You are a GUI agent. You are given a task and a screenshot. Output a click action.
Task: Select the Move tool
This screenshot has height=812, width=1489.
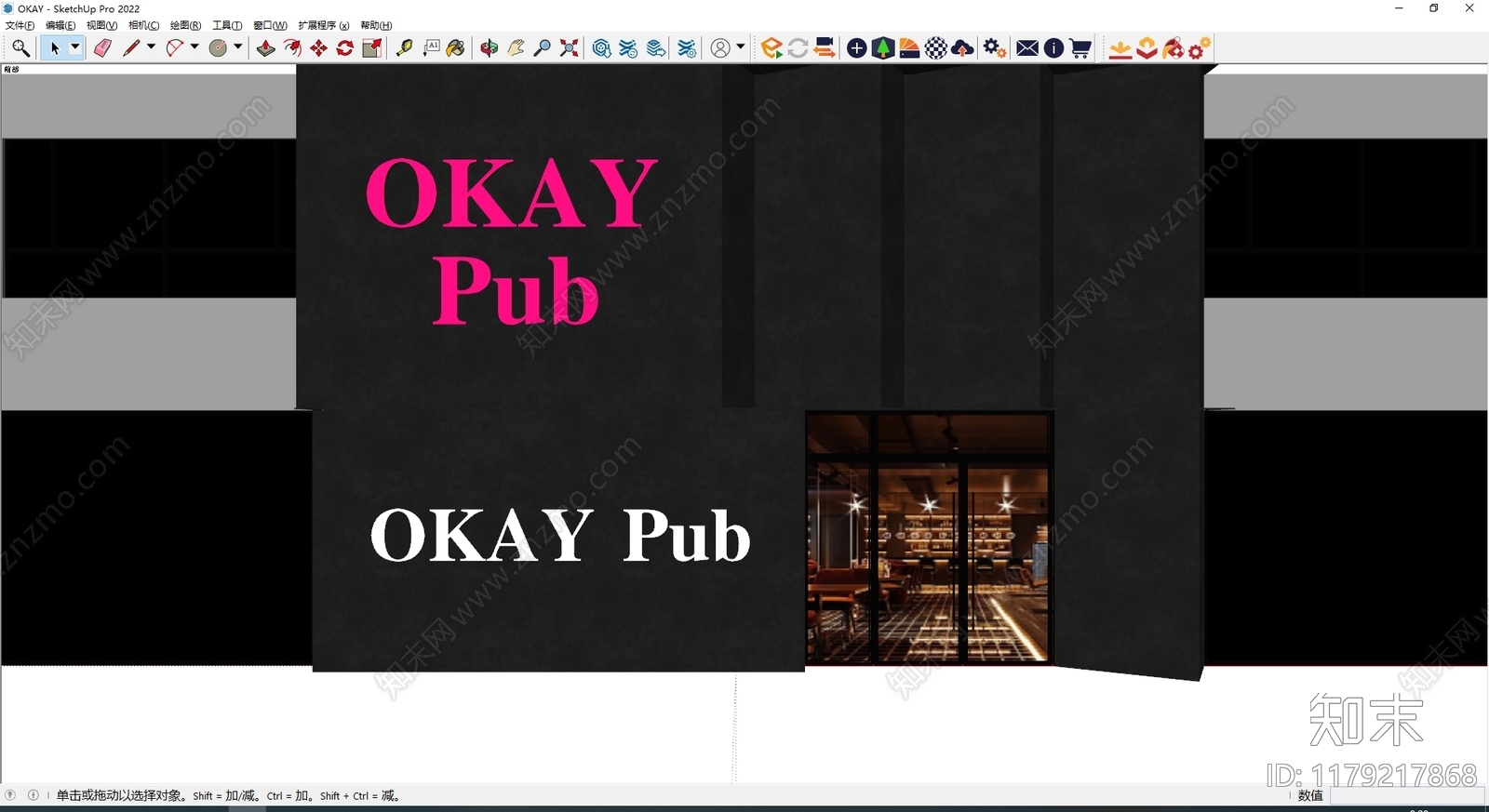click(x=319, y=48)
